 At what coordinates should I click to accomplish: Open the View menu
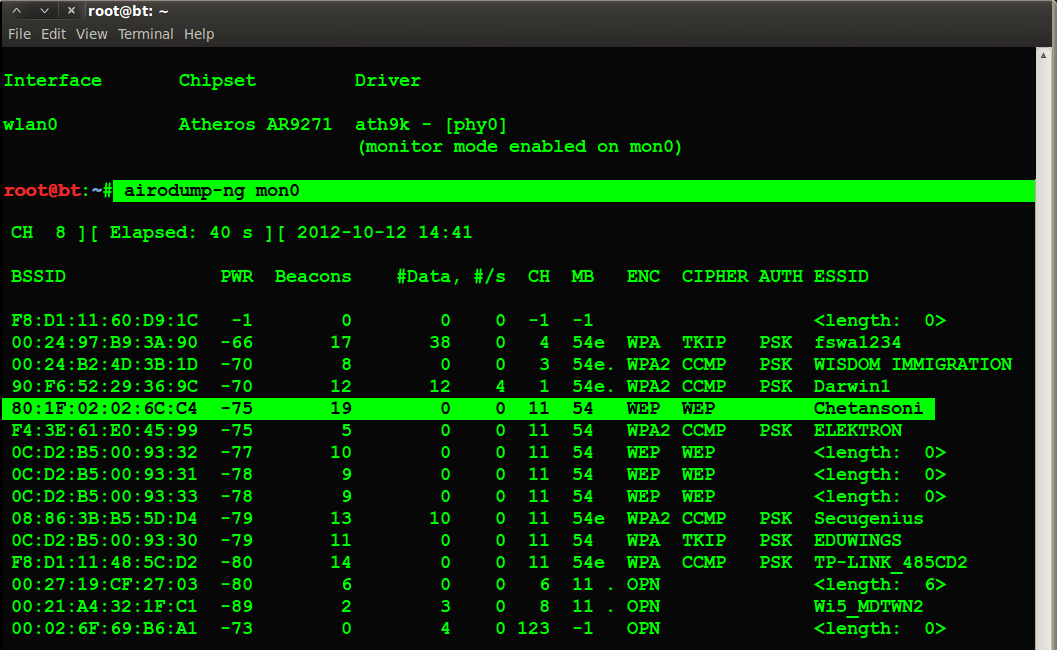click(x=91, y=34)
